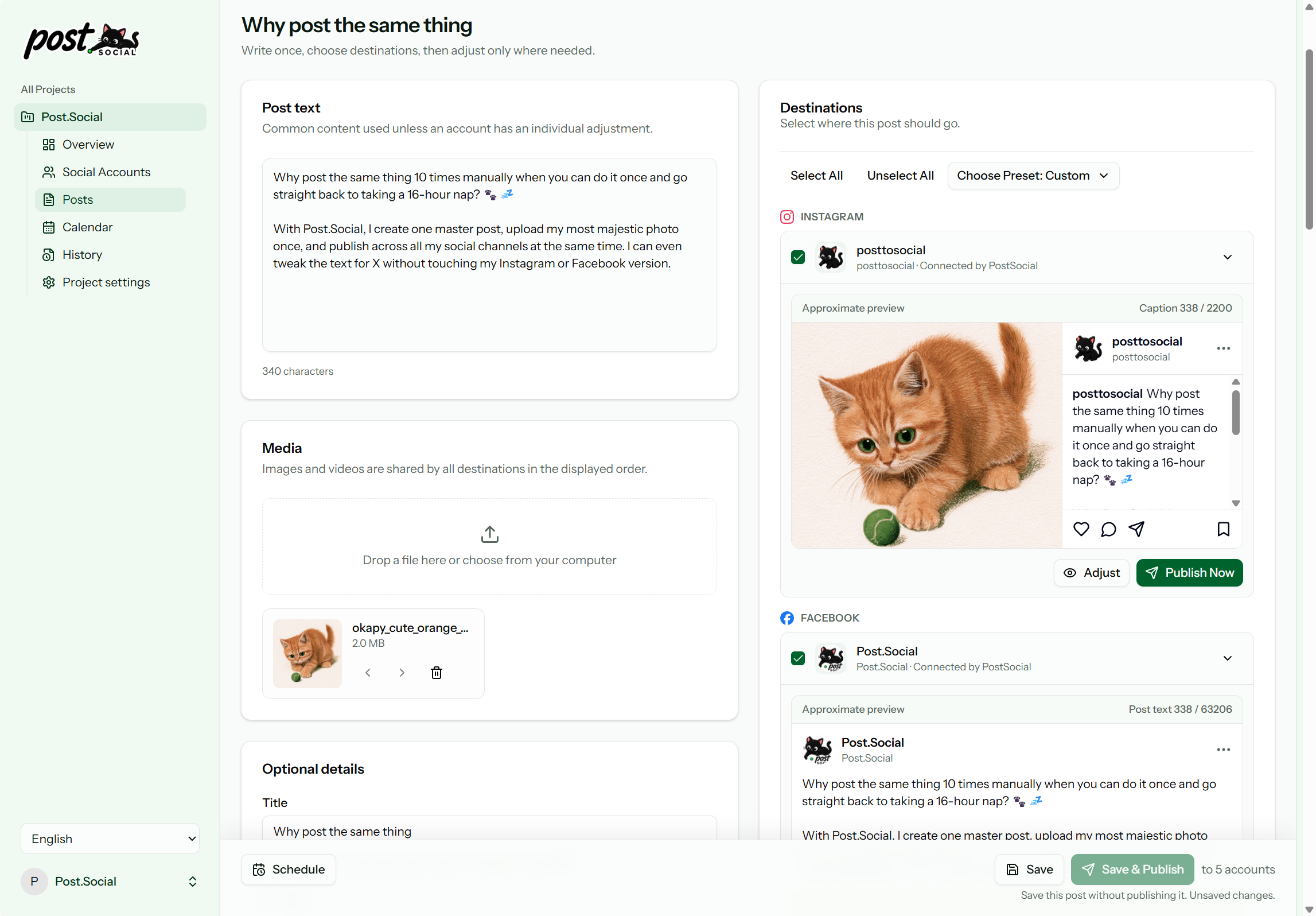Click the Save button
This screenshot has width=1316, height=916.
click(1029, 870)
